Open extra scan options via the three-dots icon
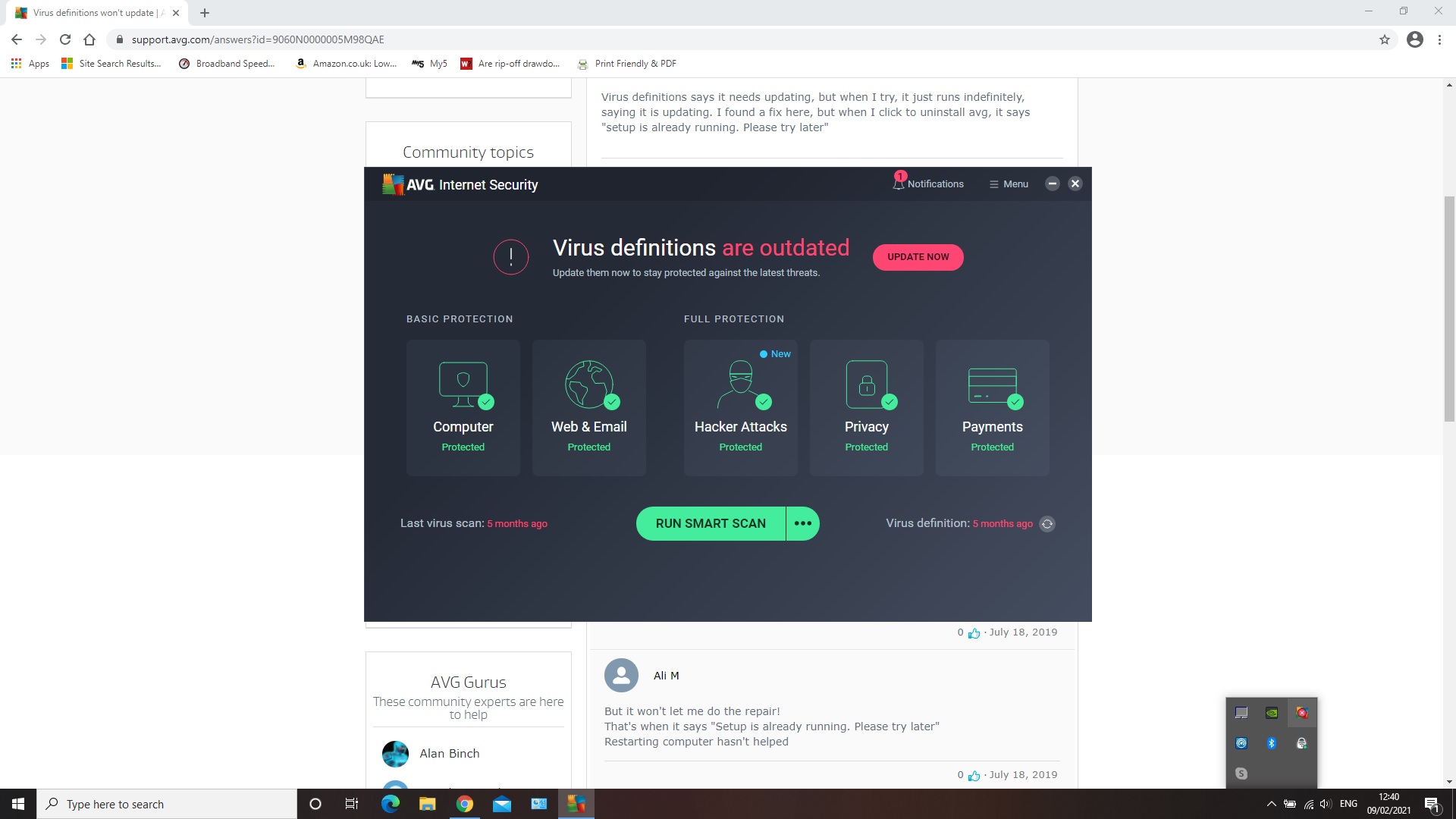Image resolution: width=1456 pixels, height=819 pixels. 803,523
